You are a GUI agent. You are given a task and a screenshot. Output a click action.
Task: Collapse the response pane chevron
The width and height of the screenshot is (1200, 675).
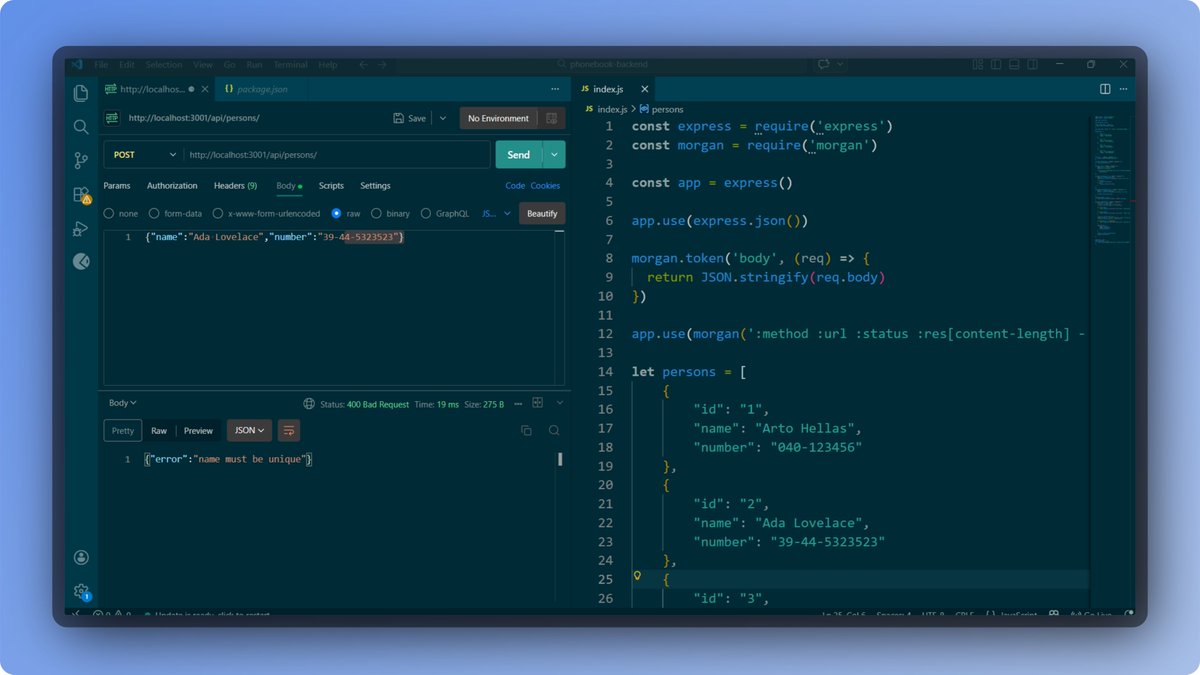coord(560,403)
